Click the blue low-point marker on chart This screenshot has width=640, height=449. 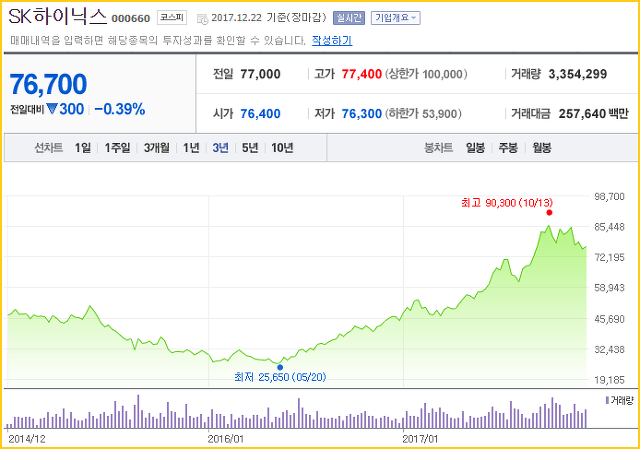[280, 367]
